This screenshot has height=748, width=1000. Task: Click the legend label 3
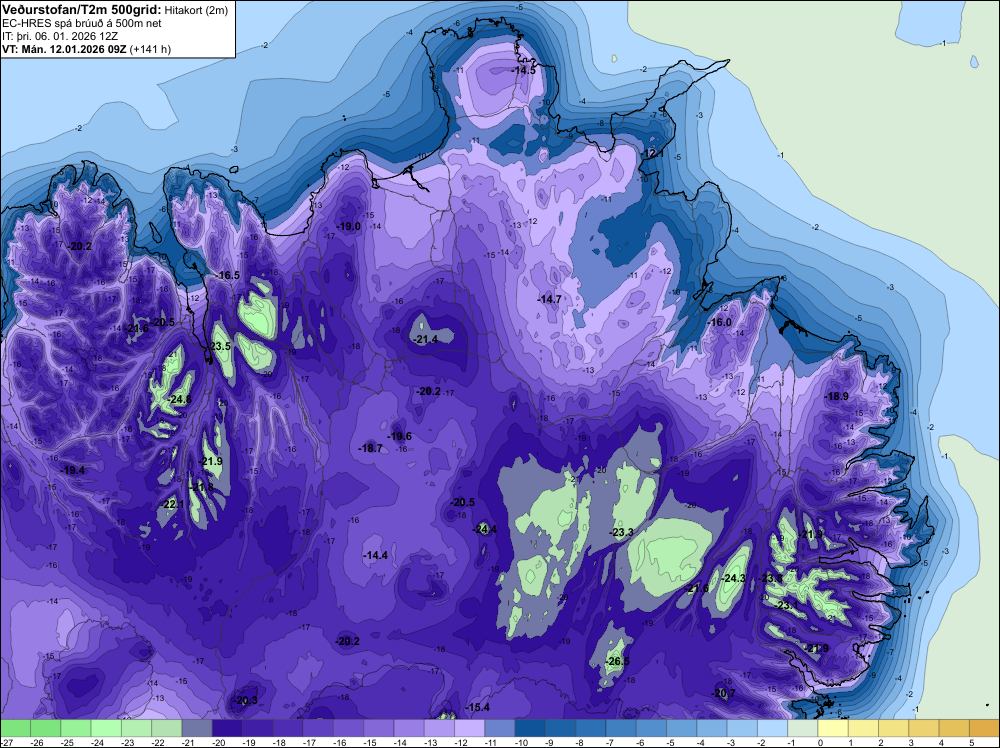tap(911, 742)
